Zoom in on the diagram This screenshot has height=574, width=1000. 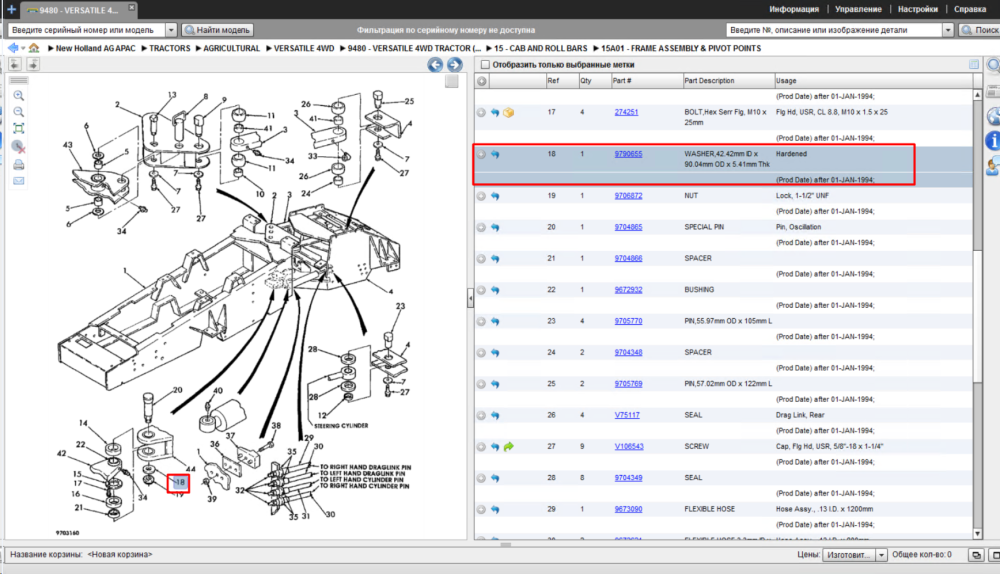(x=18, y=96)
